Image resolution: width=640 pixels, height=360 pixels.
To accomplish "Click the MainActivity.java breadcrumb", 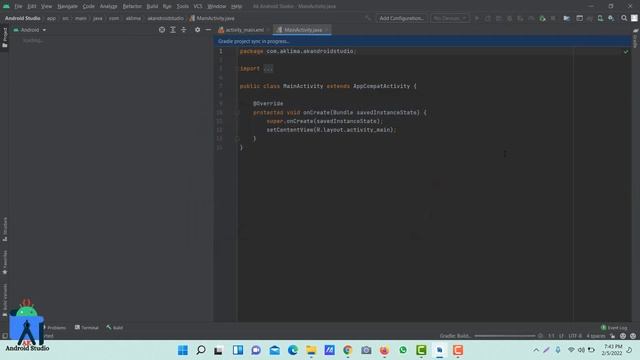I will coord(212,18).
